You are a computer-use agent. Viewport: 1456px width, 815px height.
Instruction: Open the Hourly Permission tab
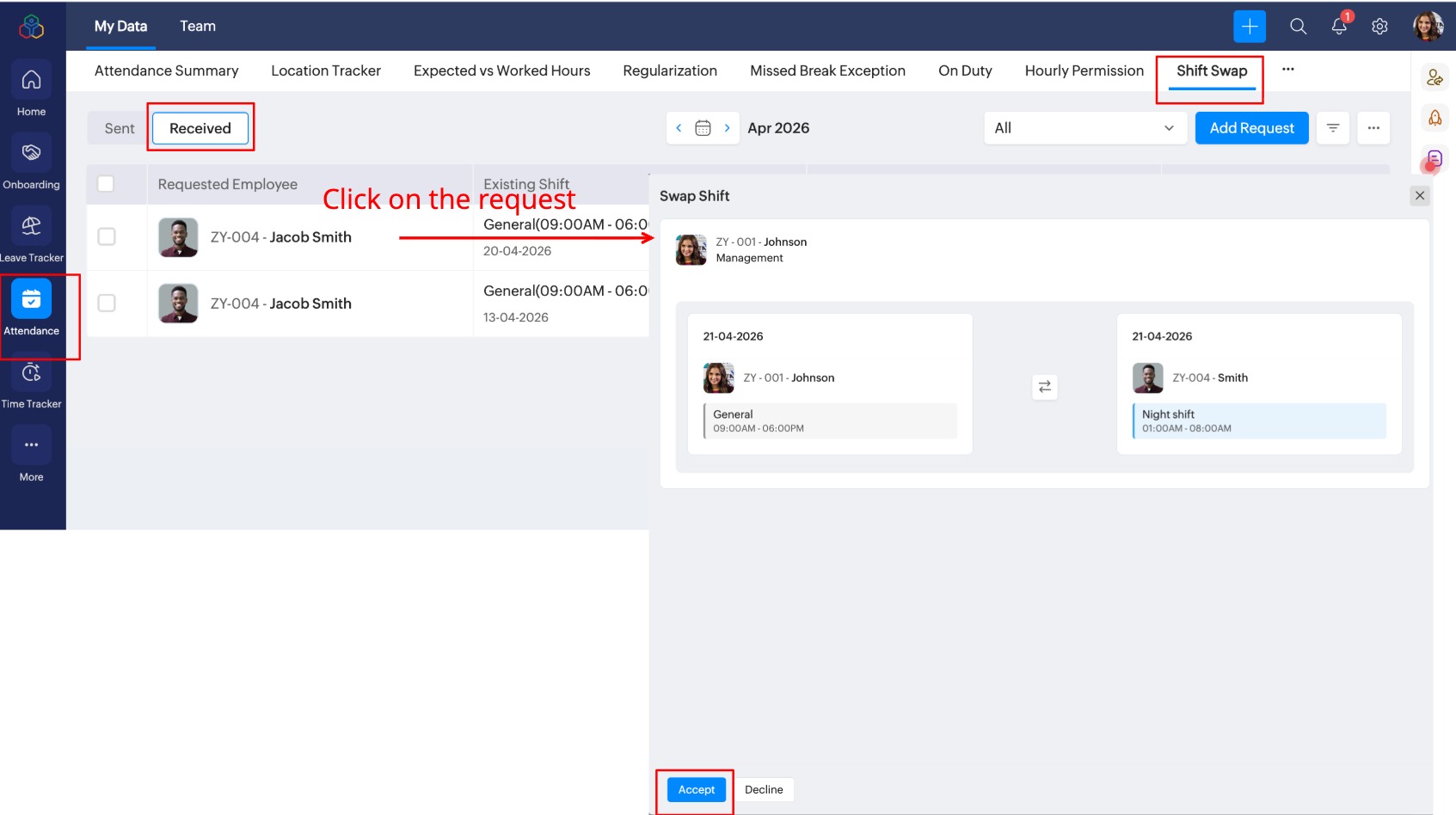coord(1084,70)
